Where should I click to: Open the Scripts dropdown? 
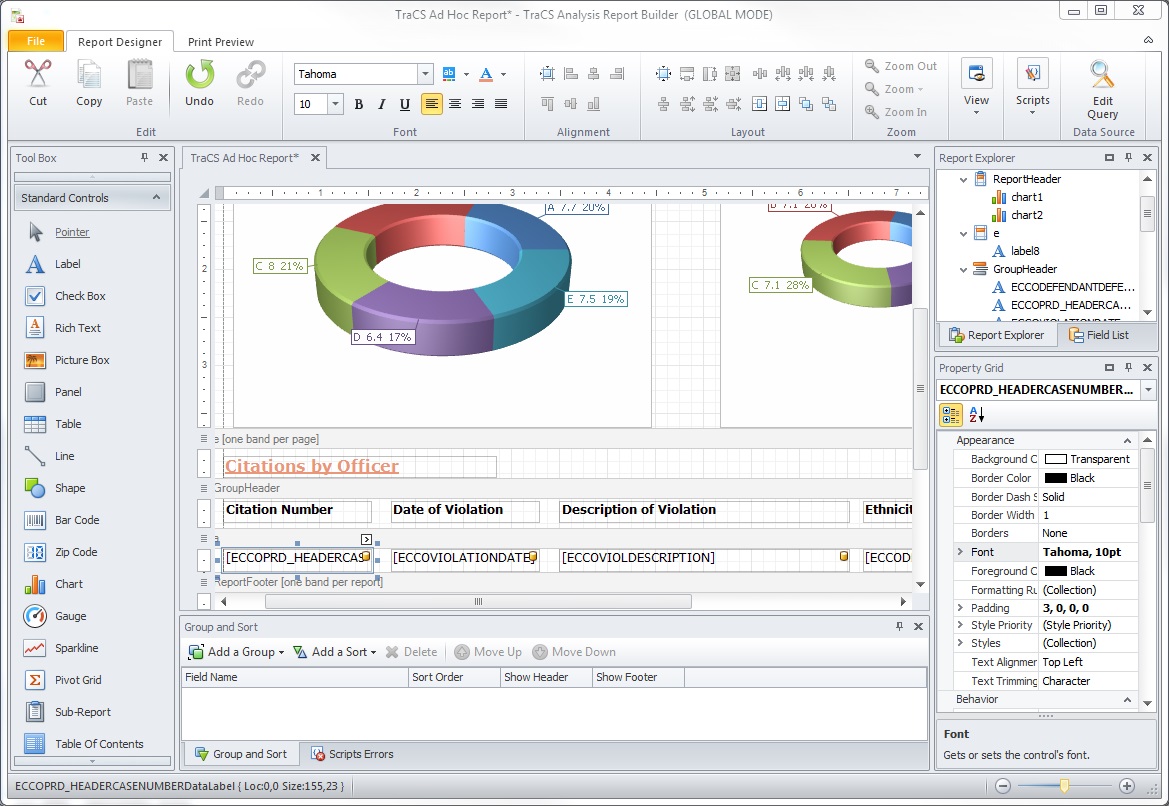click(1033, 87)
